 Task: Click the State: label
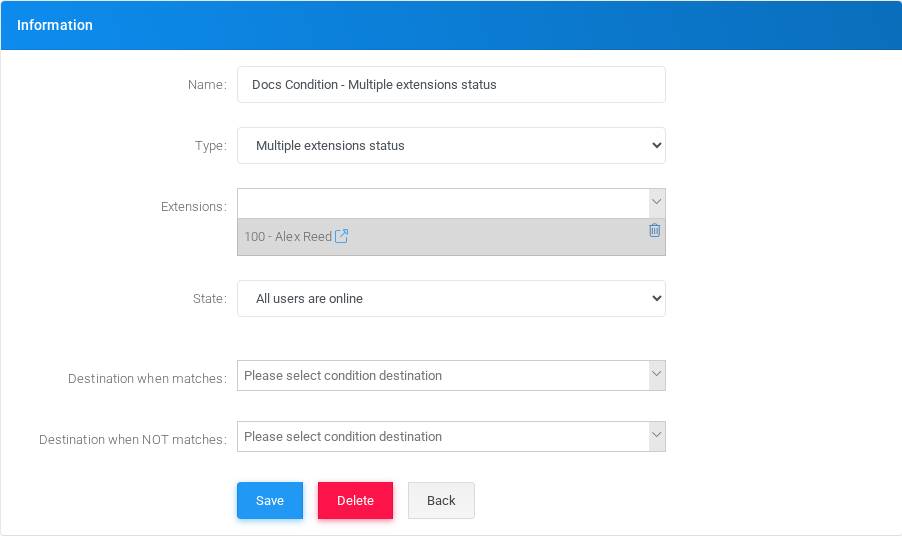click(x=210, y=298)
